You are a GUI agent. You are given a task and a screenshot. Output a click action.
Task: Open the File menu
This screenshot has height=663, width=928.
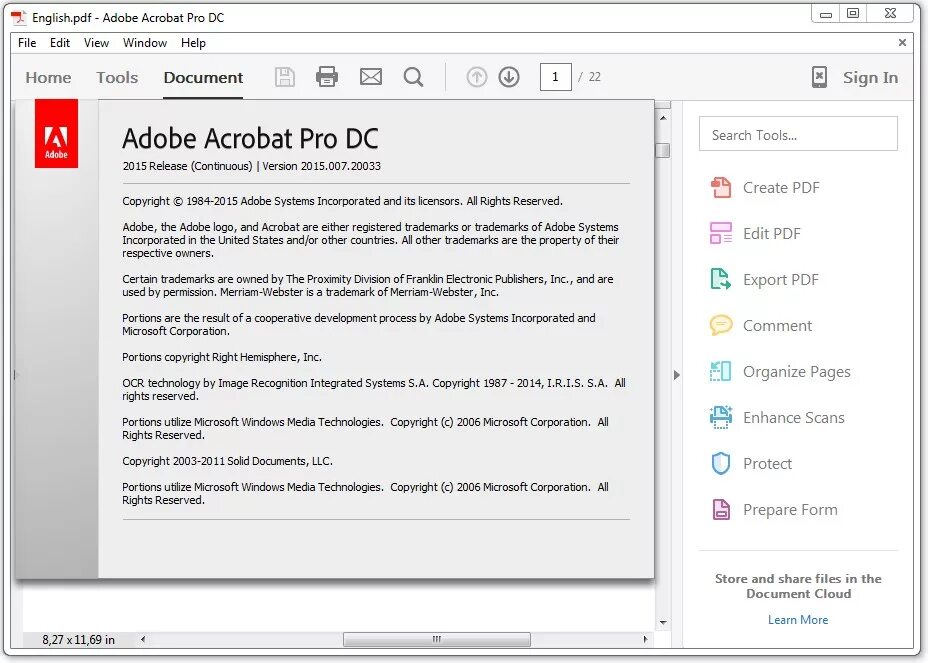27,43
